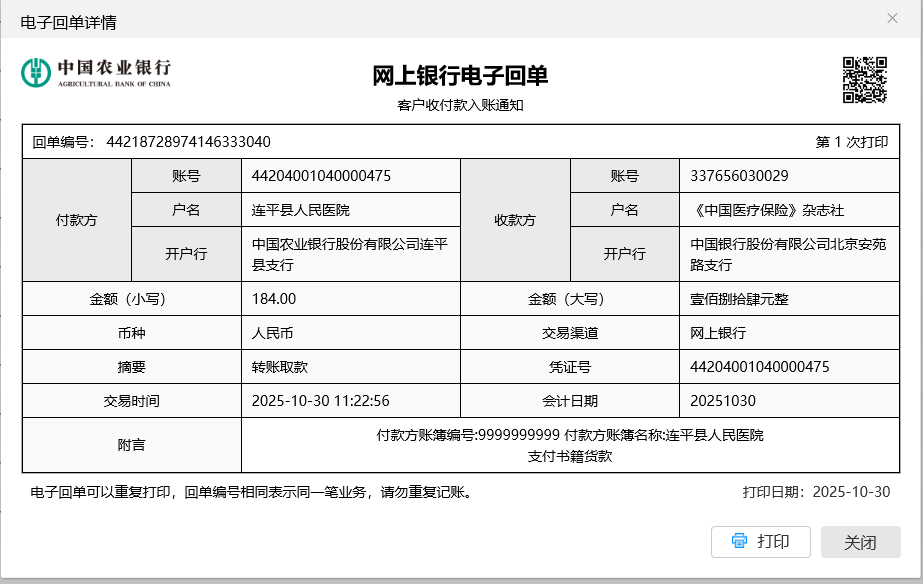This screenshot has width=923, height=584.
Task: Click the 关闭 button
Action: point(860,542)
